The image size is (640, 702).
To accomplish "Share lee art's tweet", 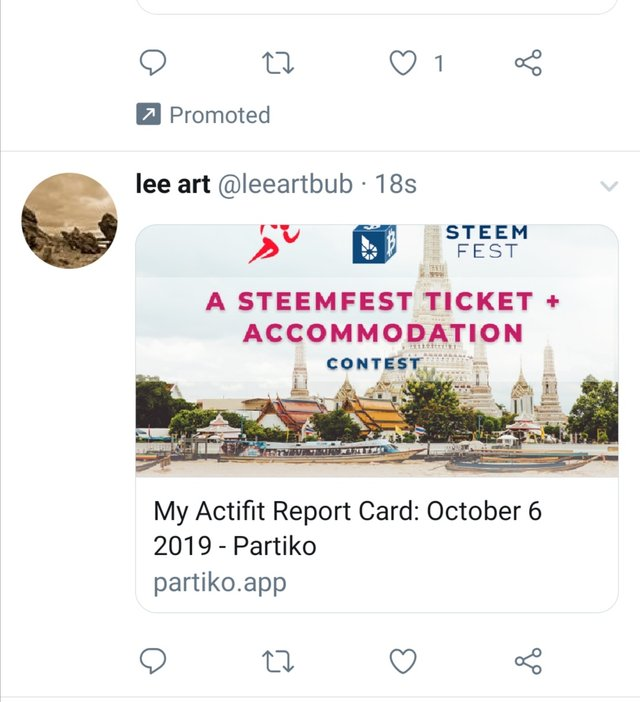I will [528, 660].
